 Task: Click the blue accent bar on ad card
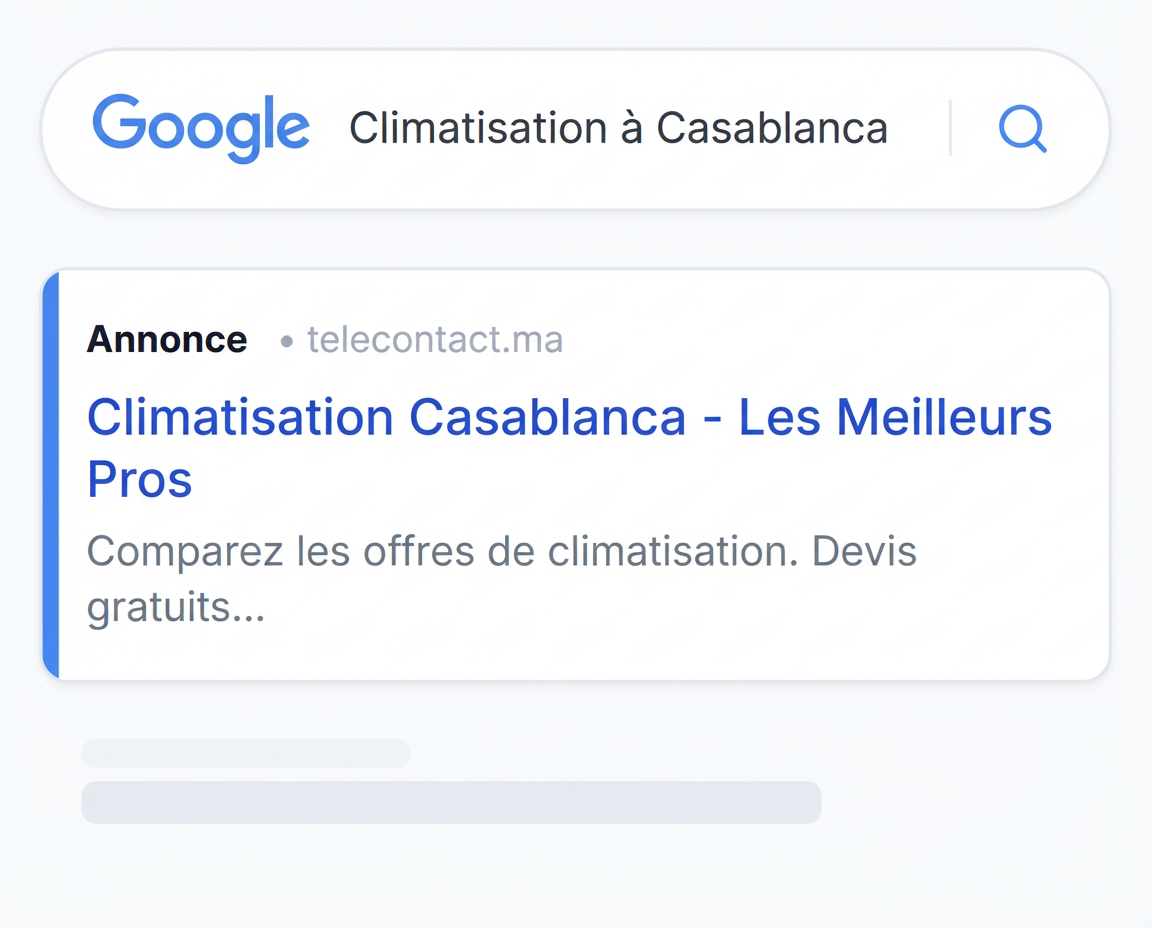pos(51,475)
